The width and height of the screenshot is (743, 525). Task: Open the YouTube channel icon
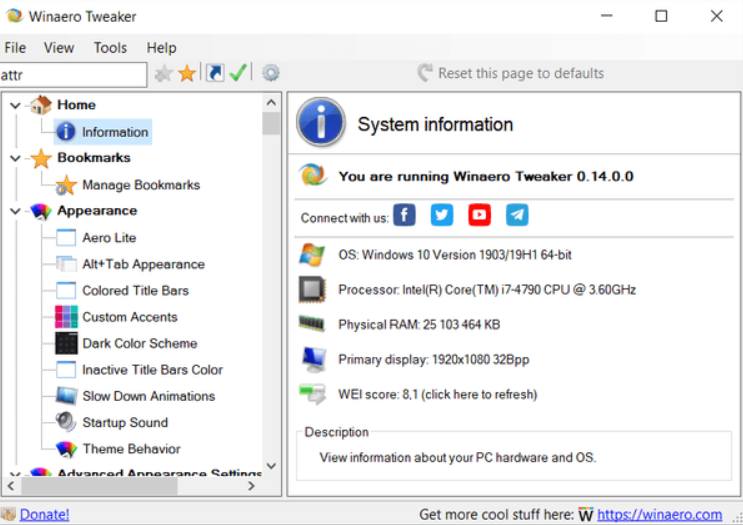point(480,215)
